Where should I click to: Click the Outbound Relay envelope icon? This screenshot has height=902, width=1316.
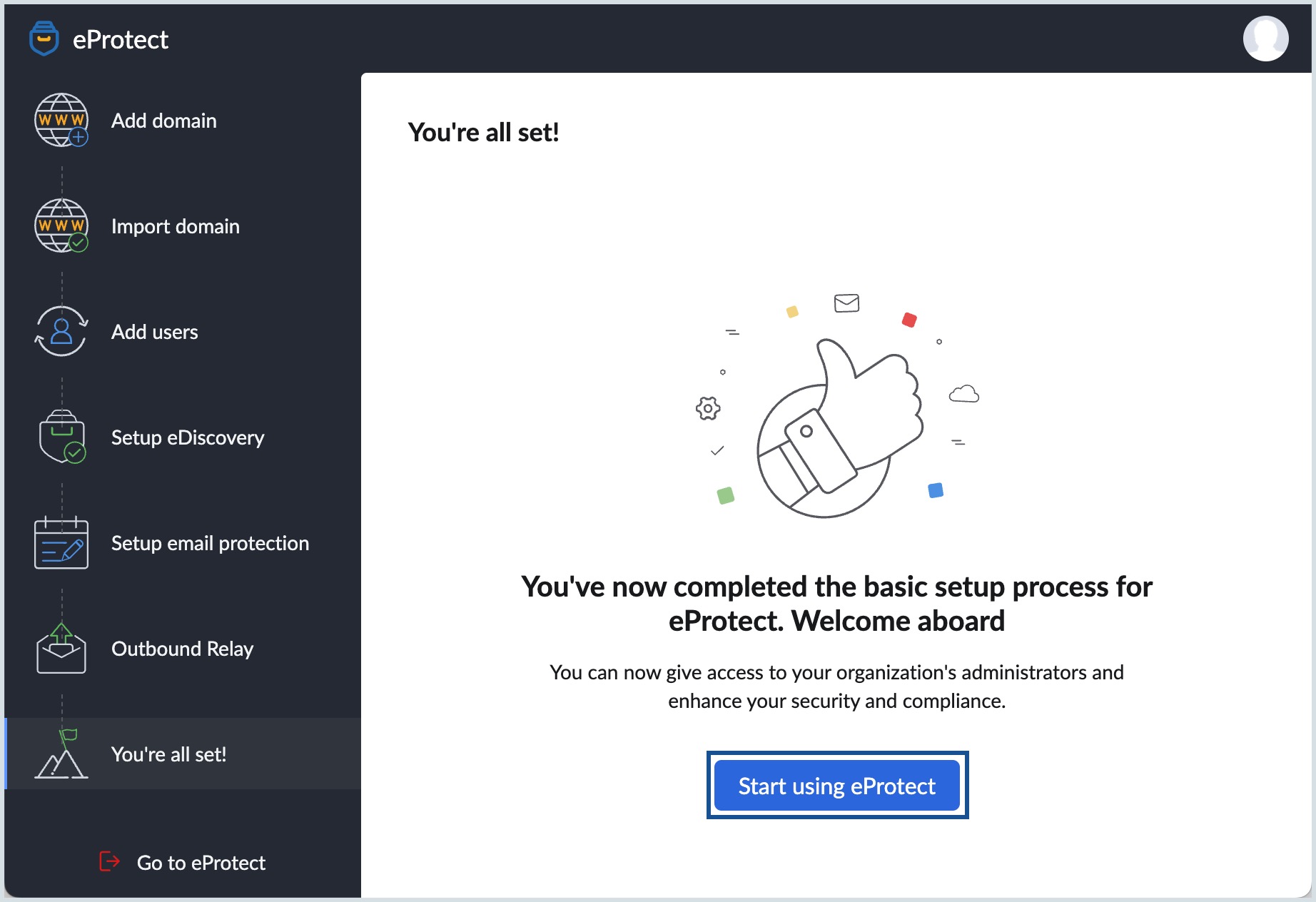pos(61,648)
